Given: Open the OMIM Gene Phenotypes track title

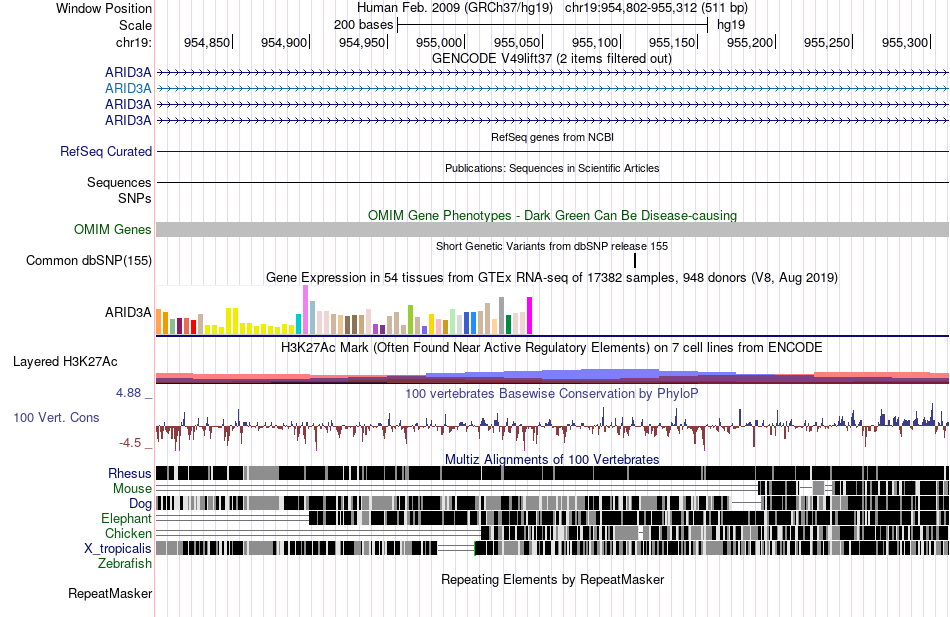Looking at the screenshot, I should [x=552, y=215].
